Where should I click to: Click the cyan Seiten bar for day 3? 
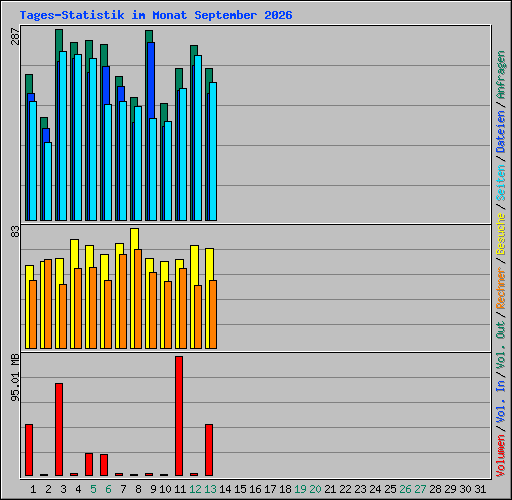[x=63, y=136]
